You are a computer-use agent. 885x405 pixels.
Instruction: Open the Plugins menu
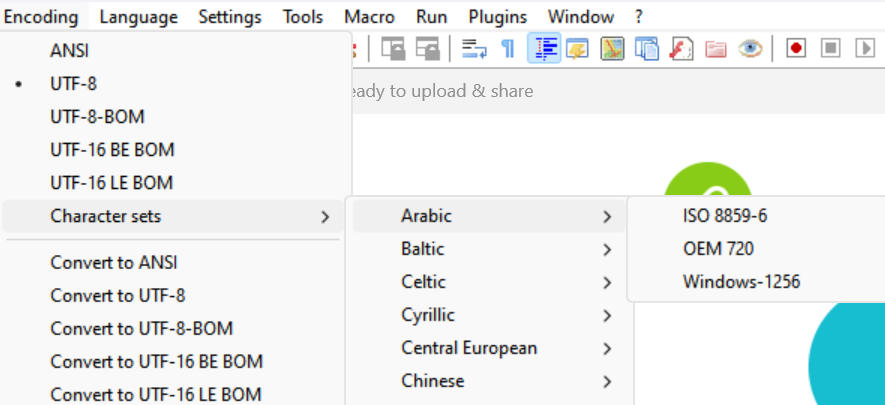click(x=497, y=17)
